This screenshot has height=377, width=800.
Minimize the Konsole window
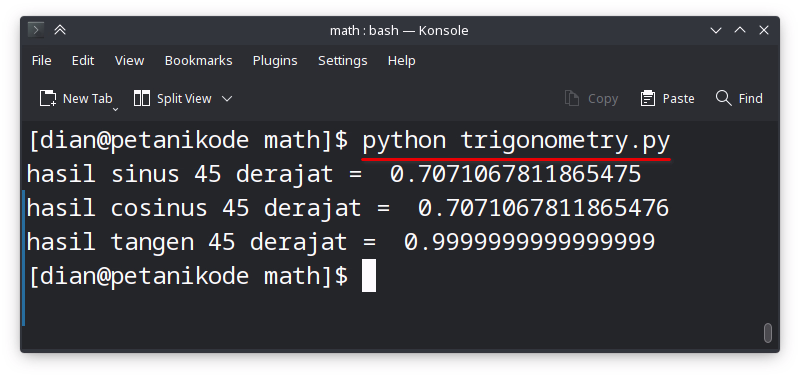tap(716, 31)
